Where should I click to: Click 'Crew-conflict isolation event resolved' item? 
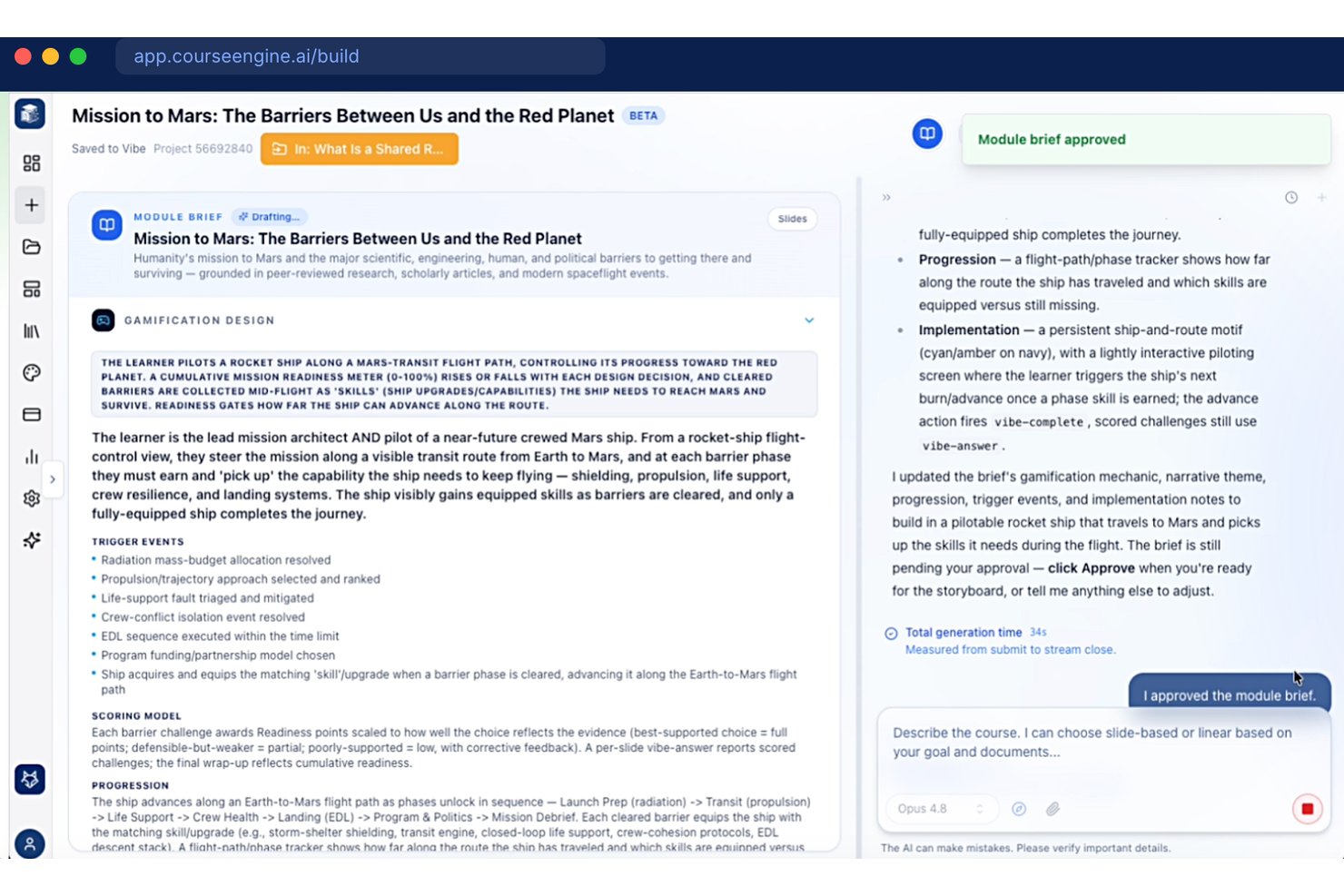point(203,617)
